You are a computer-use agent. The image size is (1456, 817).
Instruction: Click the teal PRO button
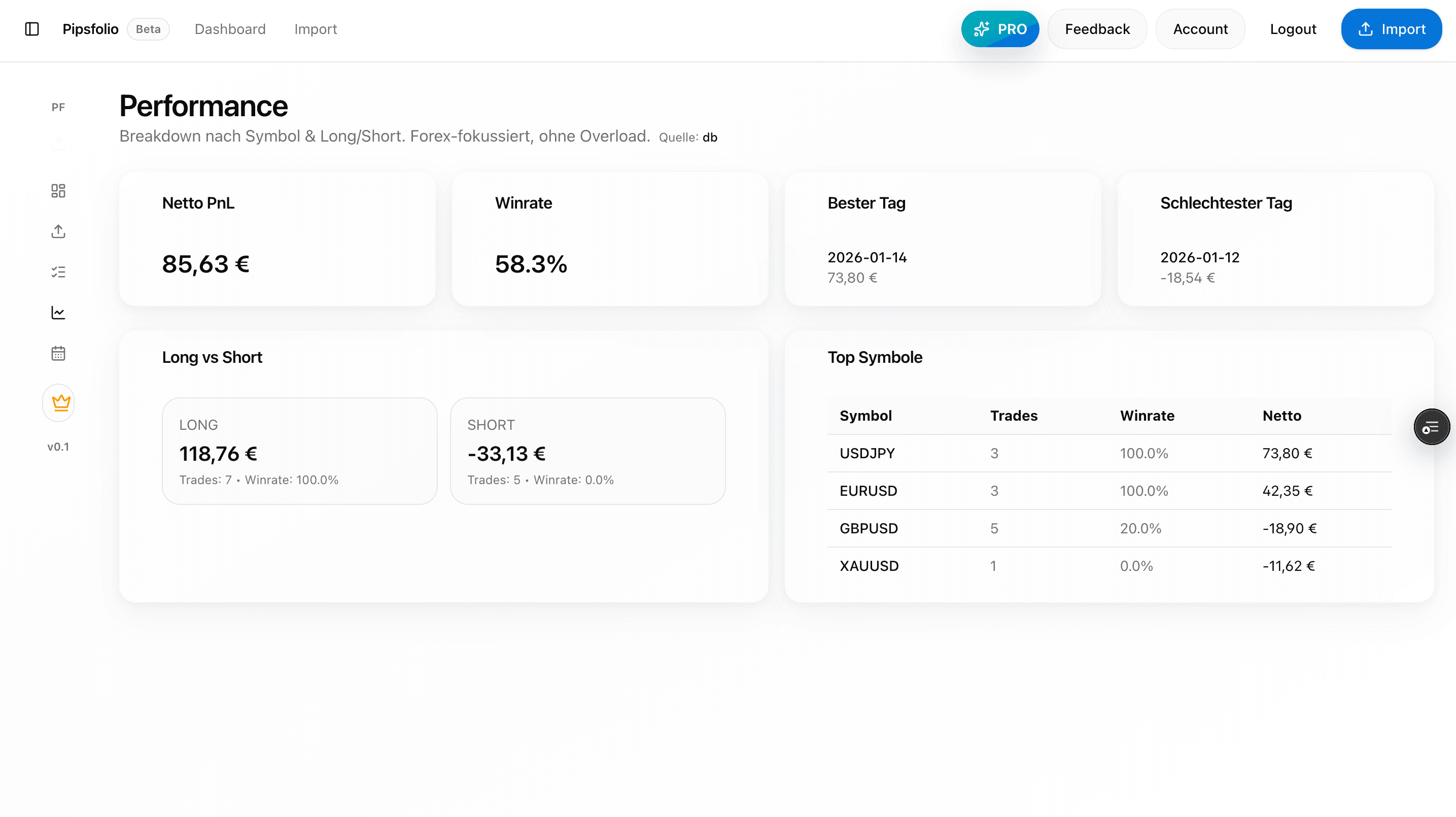pyautogui.click(x=1000, y=29)
